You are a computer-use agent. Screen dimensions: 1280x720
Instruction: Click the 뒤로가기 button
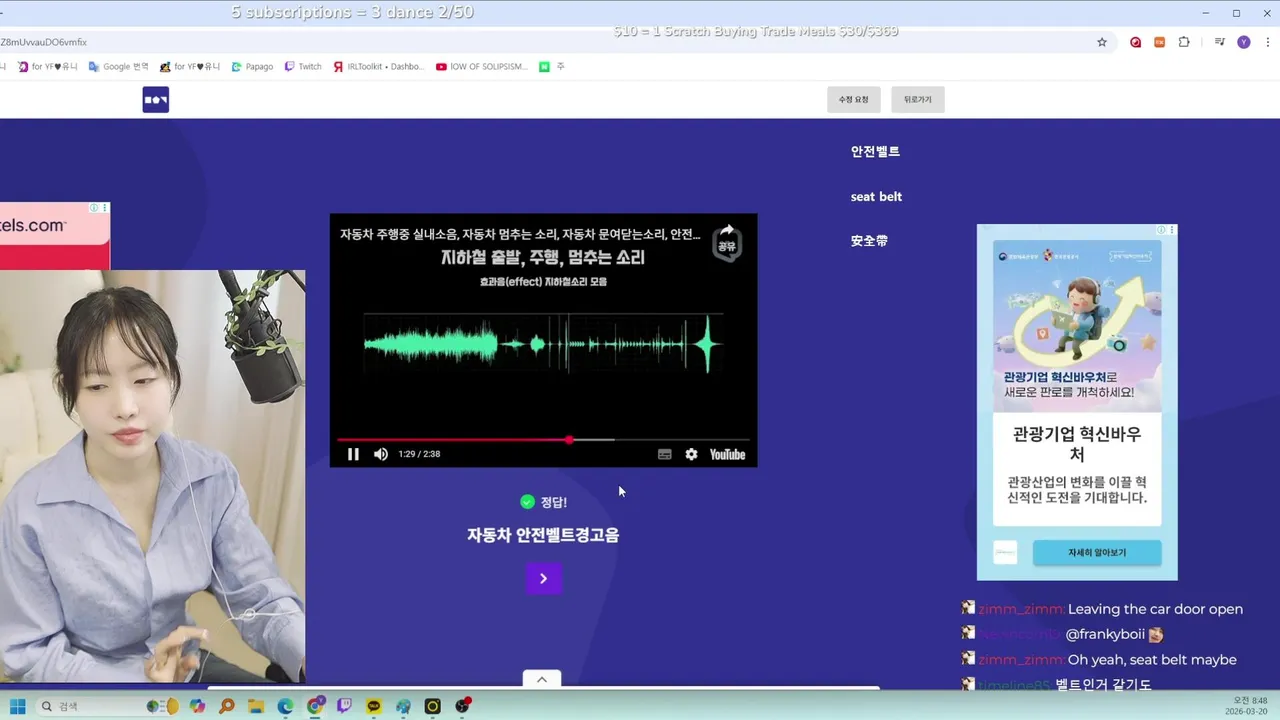[x=917, y=99]
